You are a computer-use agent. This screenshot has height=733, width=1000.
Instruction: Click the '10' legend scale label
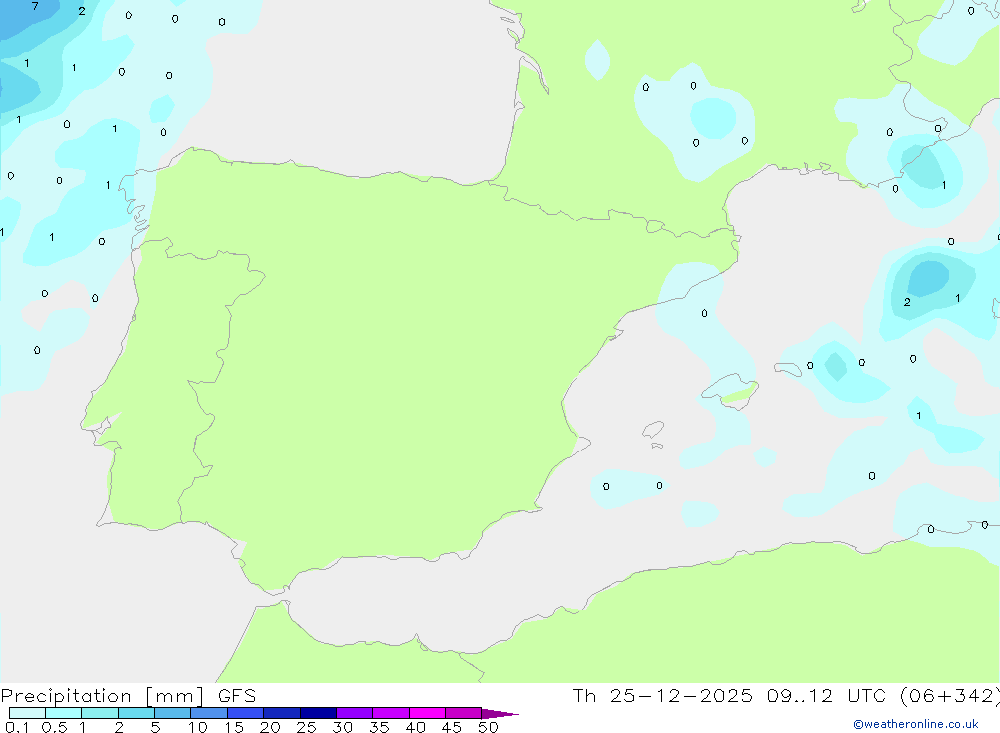coord(198,727)
